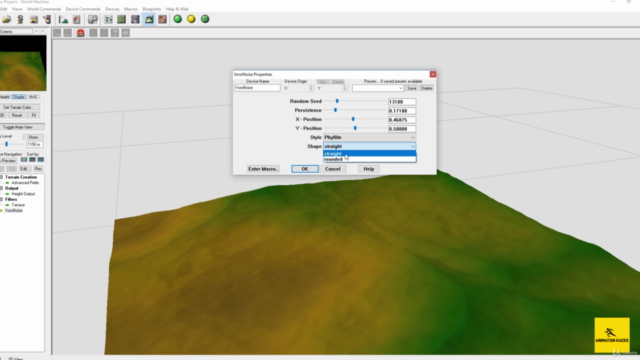The image size is (640, 360).
Task: Open the Presets dropdown
Action: (378, 88)
